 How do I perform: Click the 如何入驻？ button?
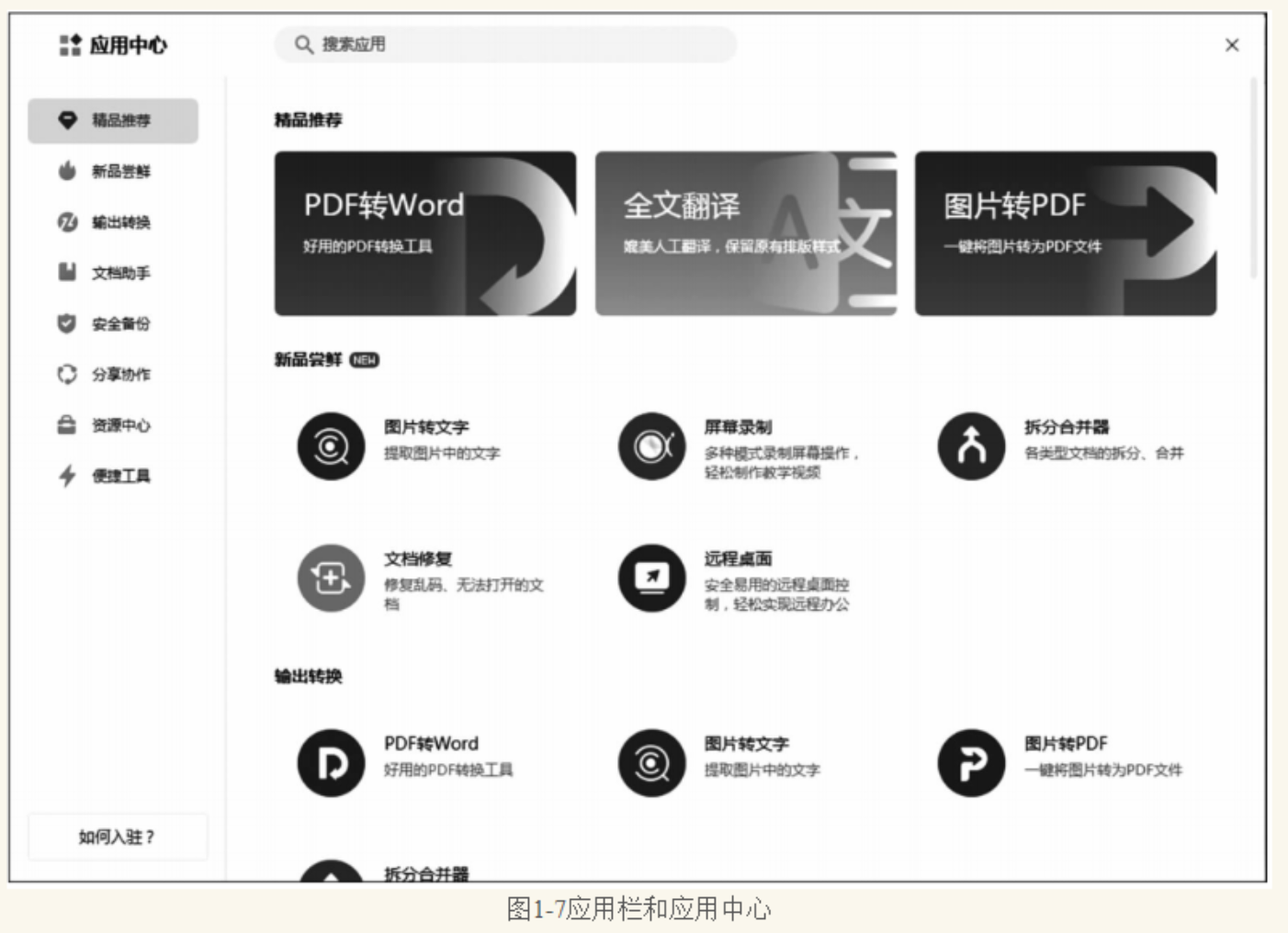118,837
